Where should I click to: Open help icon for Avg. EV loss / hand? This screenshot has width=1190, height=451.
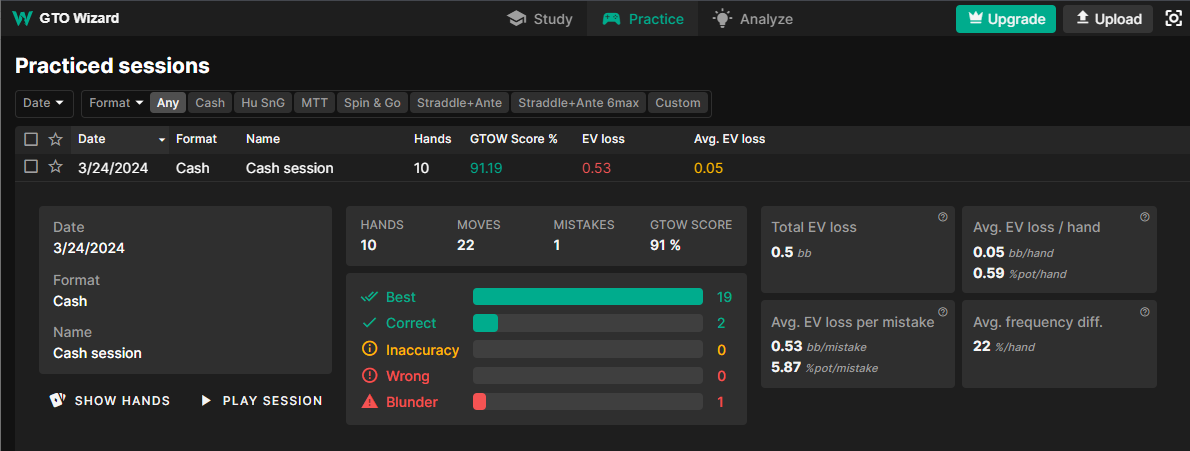coord(1144,217)
